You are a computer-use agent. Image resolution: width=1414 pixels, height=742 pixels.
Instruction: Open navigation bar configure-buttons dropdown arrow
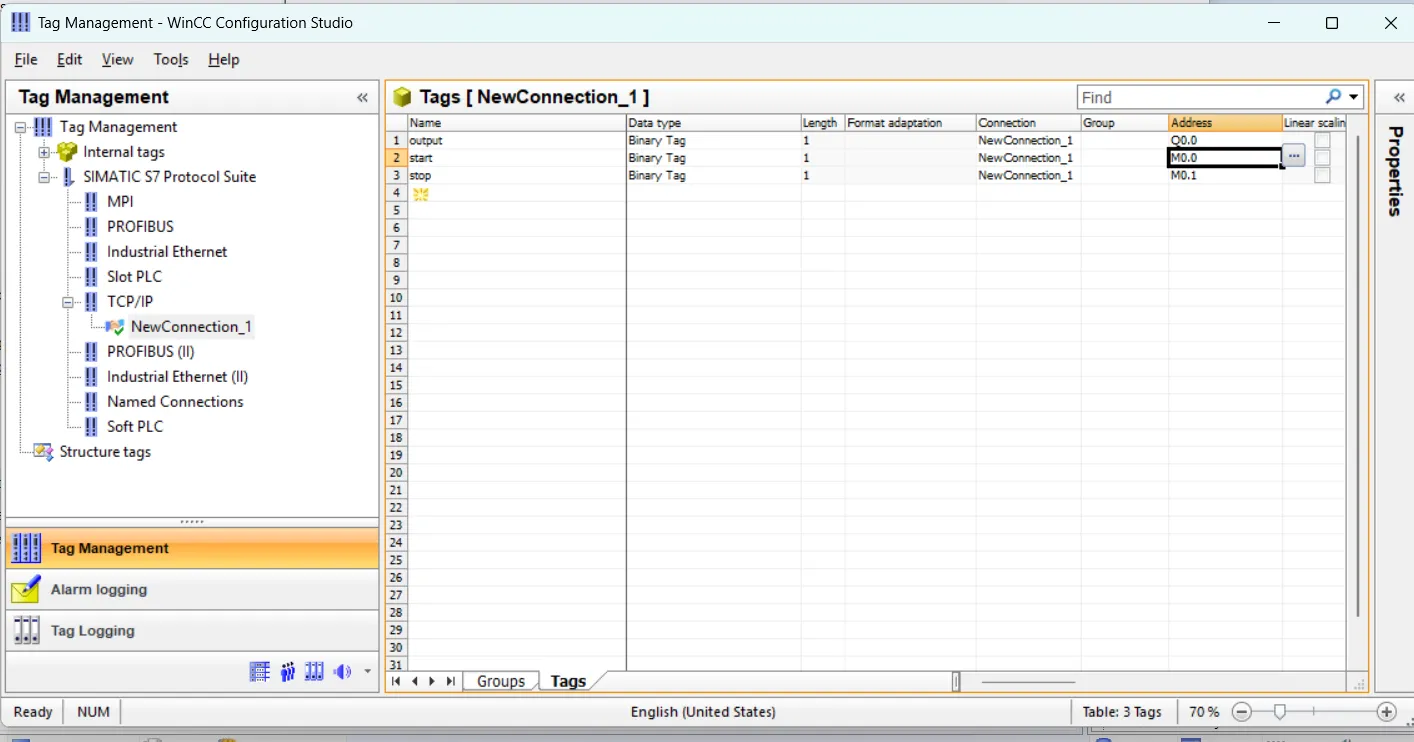tap(368, 672)
